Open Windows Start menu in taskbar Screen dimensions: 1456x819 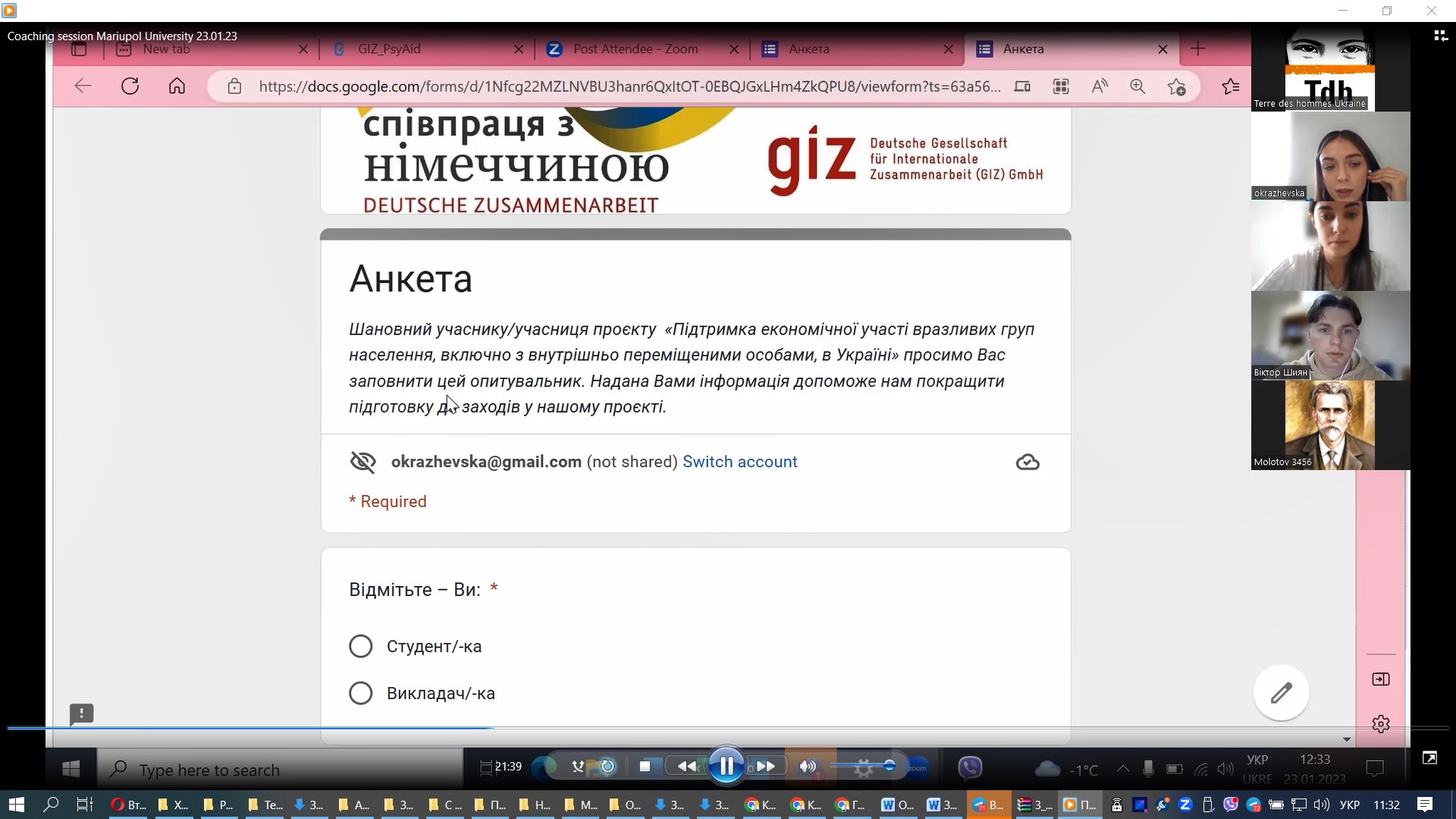tap(16, 805)
